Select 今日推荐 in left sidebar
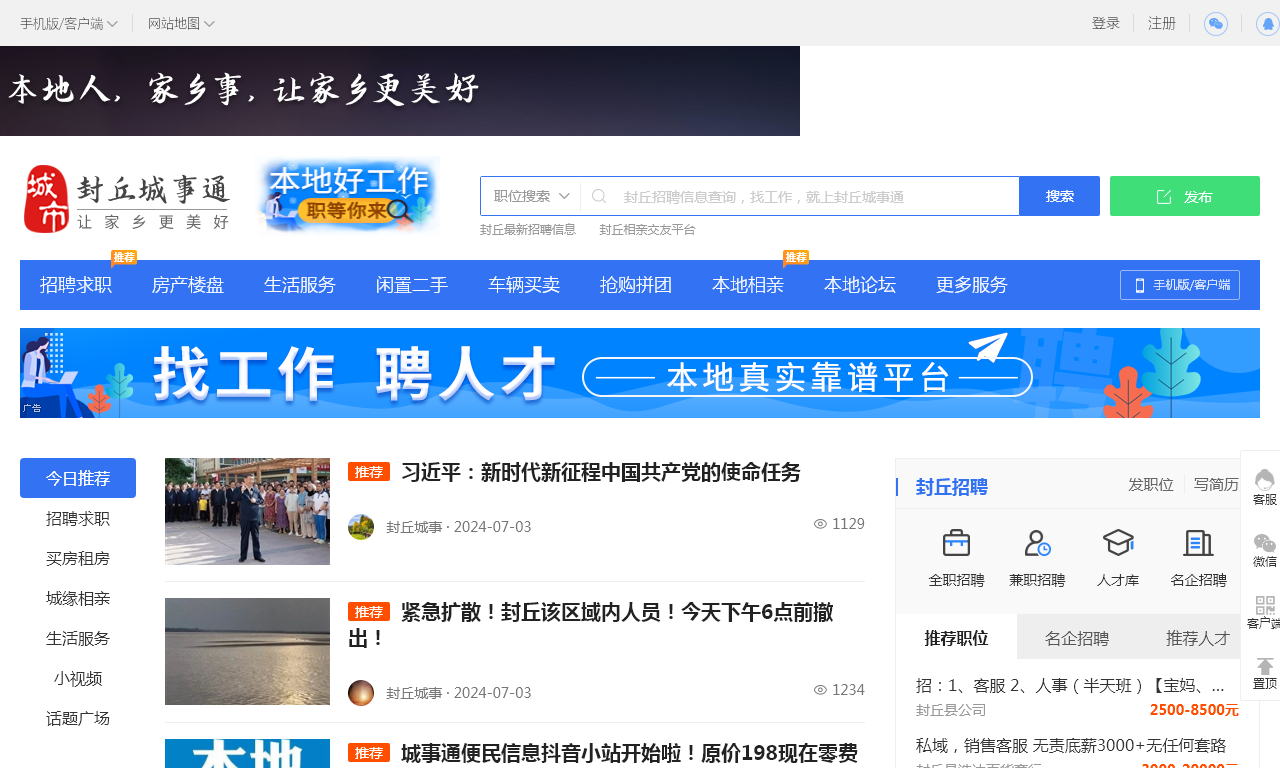1280x768 pixels. click(x=78, y=478)
